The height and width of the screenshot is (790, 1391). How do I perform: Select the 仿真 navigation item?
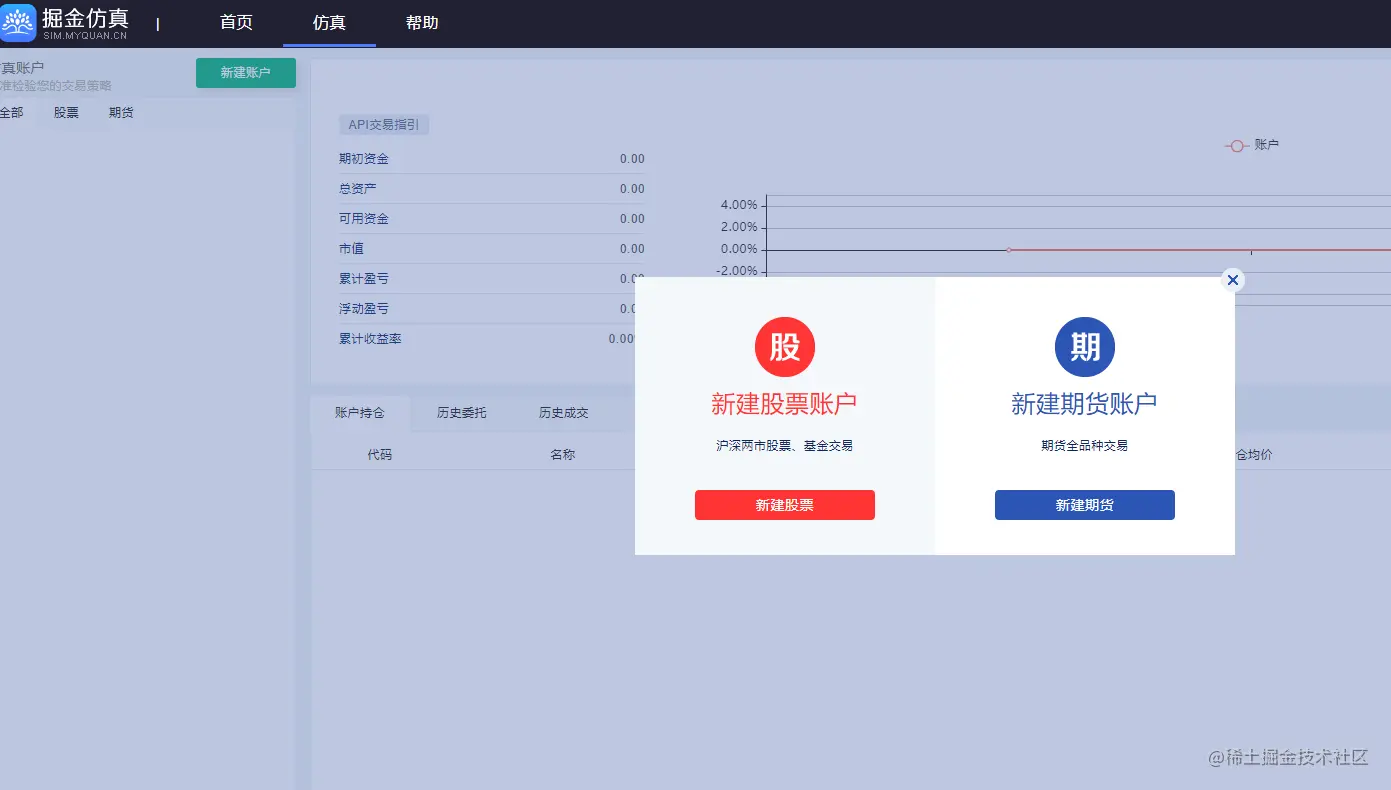coord(329,22)
